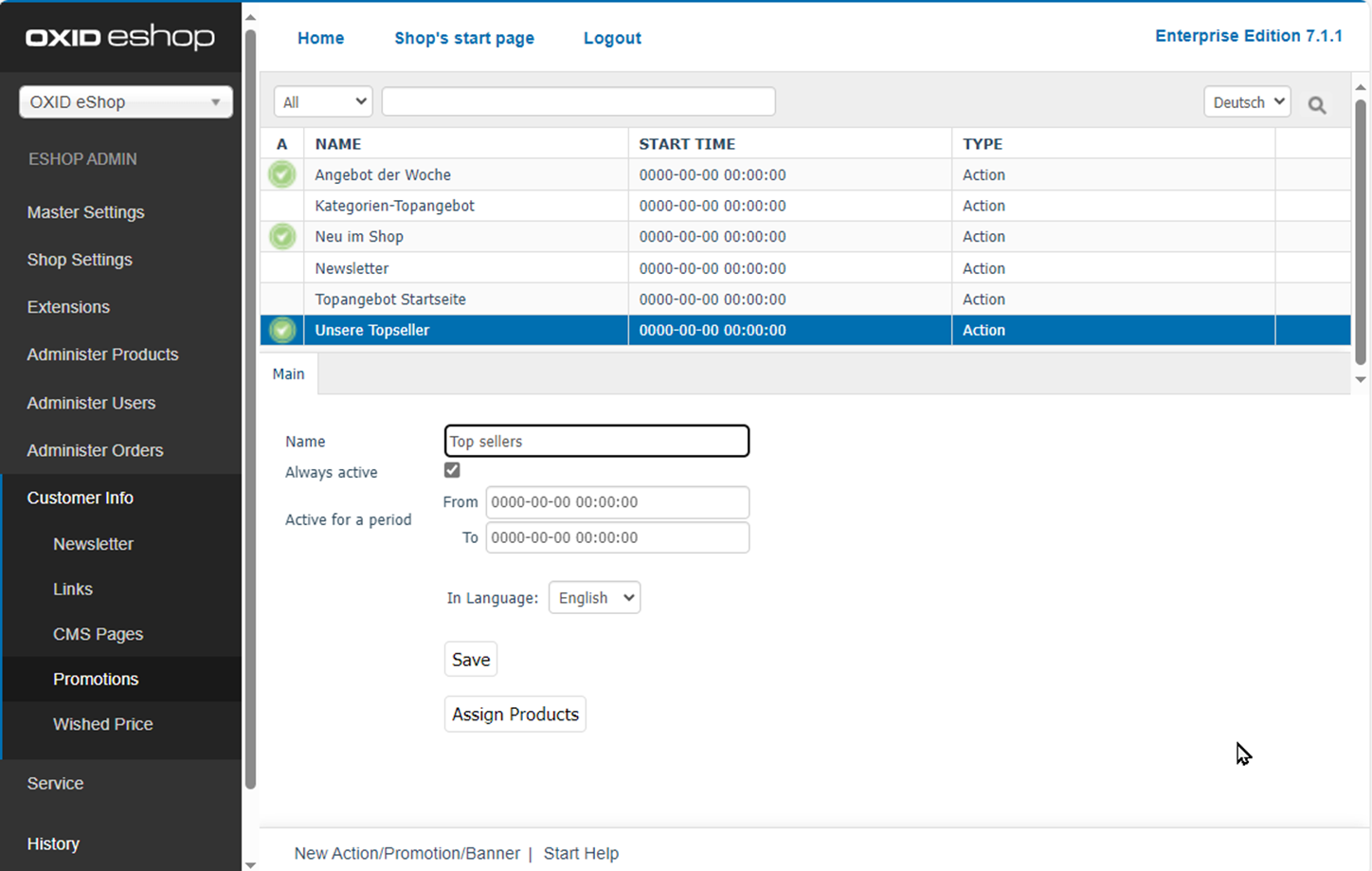This screenshot has width=1372, height=871.
Task: Click New Action/Promotion/Banner link
Action: (406, 853)
